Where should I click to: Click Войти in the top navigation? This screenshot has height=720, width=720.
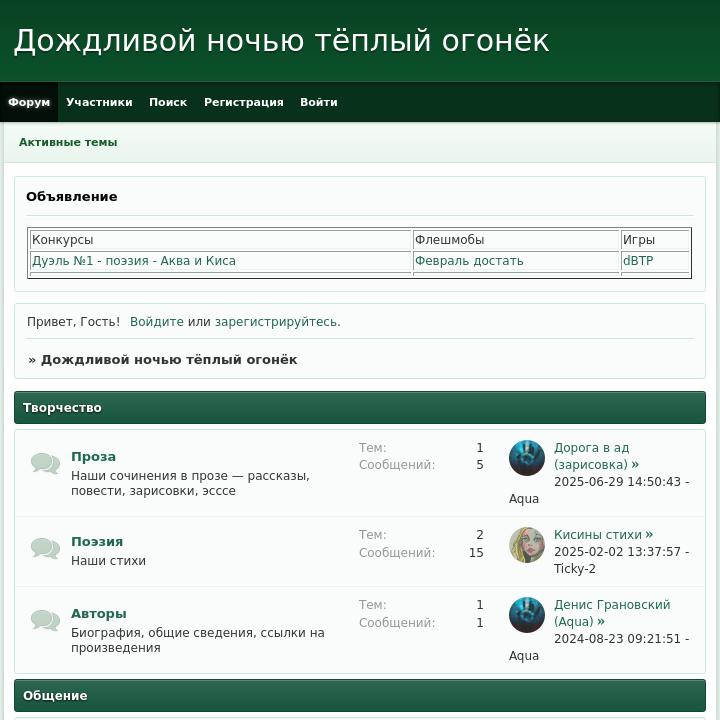click(318, 102)
